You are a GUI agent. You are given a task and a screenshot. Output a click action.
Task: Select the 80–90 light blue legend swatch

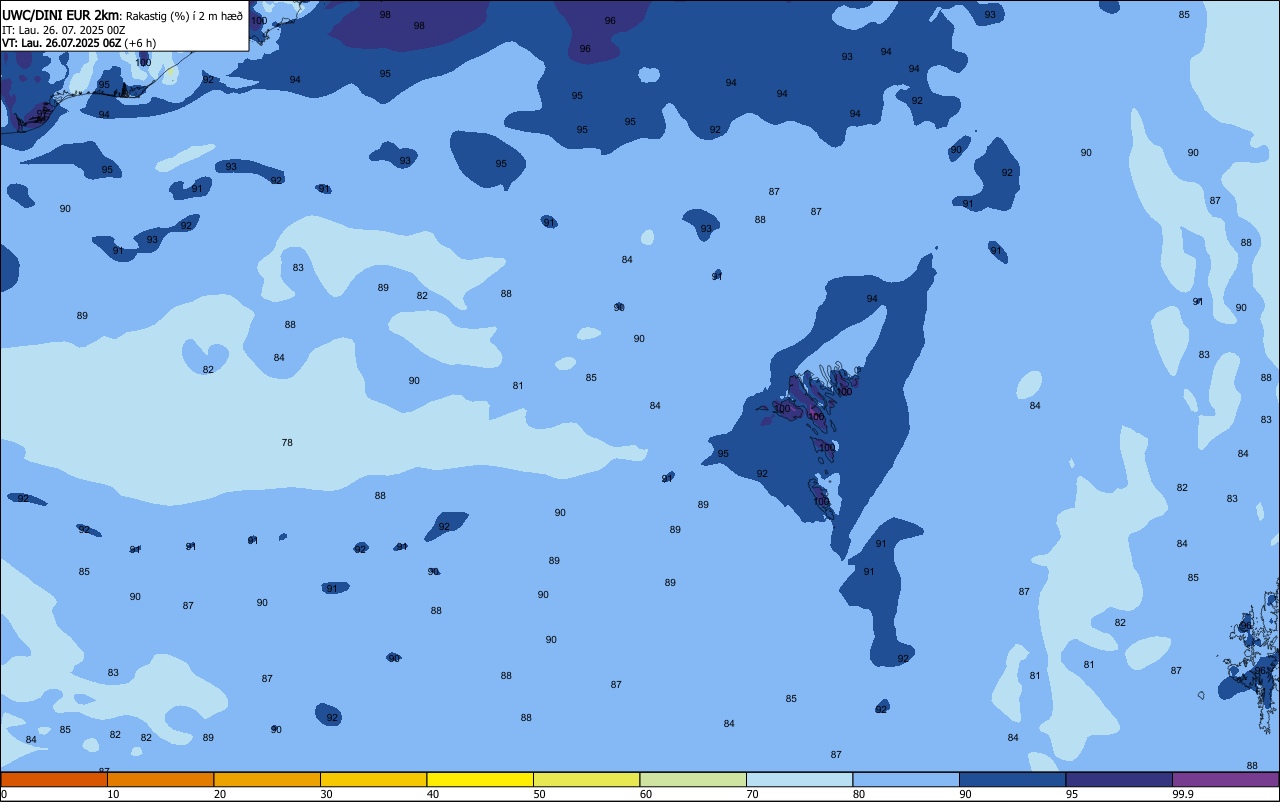tap(906, 779)
